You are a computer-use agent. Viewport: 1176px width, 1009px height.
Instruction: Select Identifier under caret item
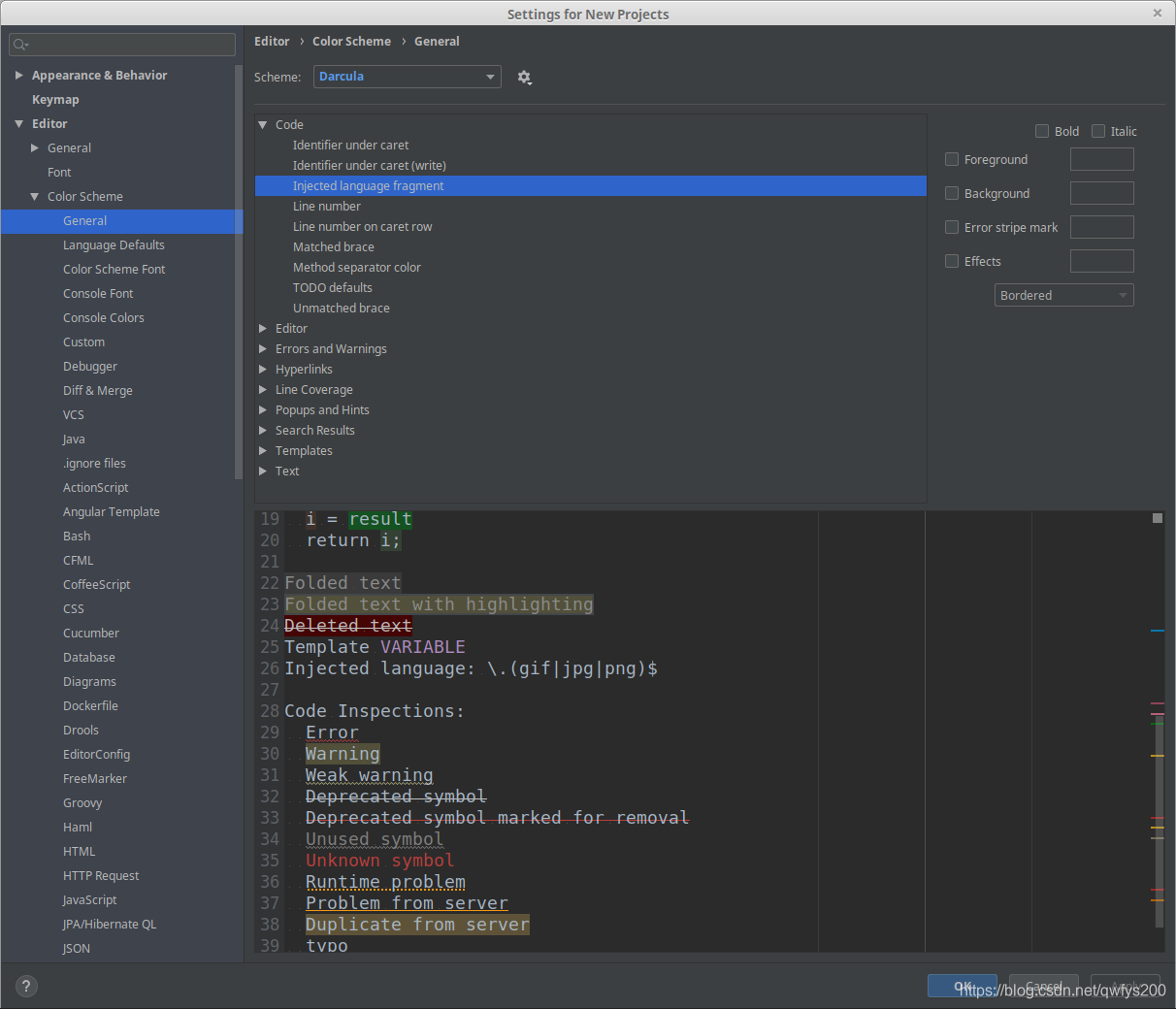(350, 146)
